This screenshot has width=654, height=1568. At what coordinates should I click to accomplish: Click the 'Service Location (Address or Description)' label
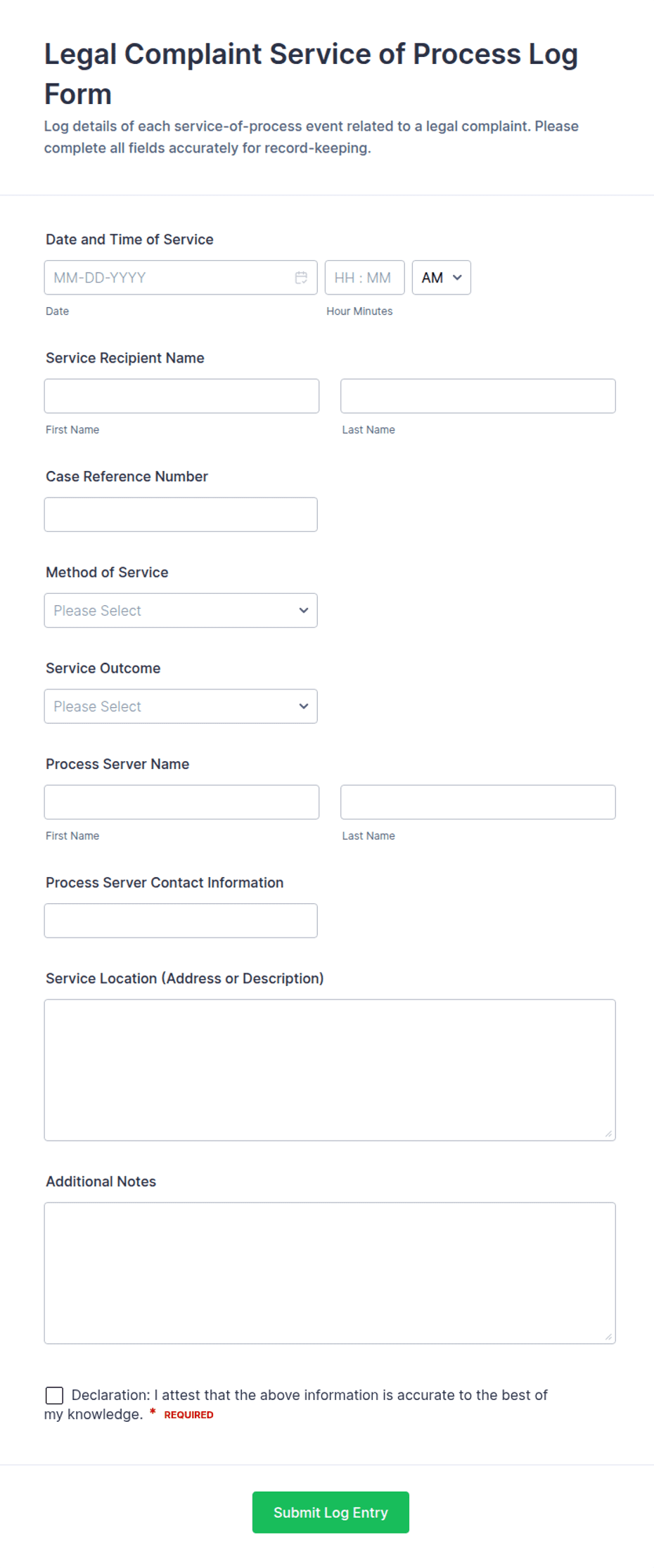click(x=185, y=978)
